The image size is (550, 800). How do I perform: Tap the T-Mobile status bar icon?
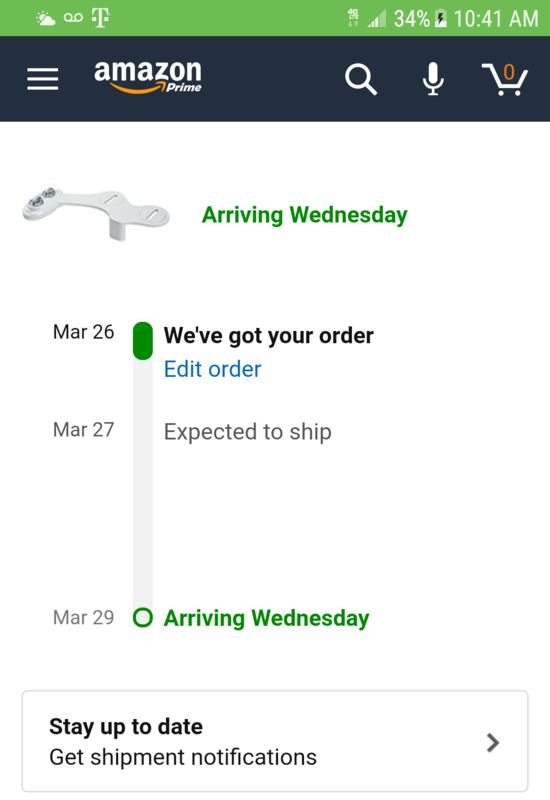(x=101, y=18)
